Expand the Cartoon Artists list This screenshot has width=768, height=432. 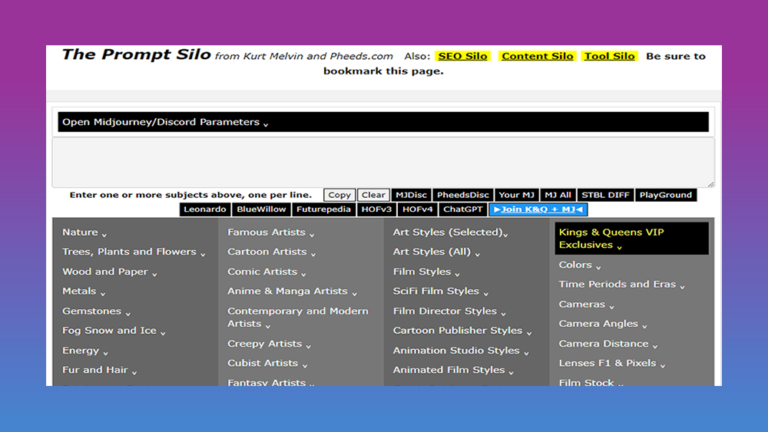pos(271,252)
